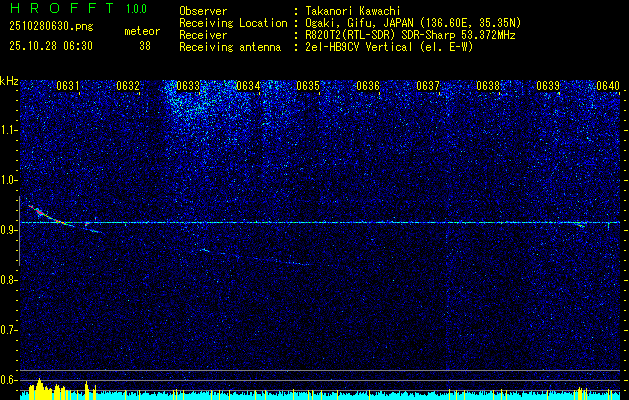Click the tallest yellow peak in the power graph
This screenshot has width=629, height=400.
[x=39, y=388]
